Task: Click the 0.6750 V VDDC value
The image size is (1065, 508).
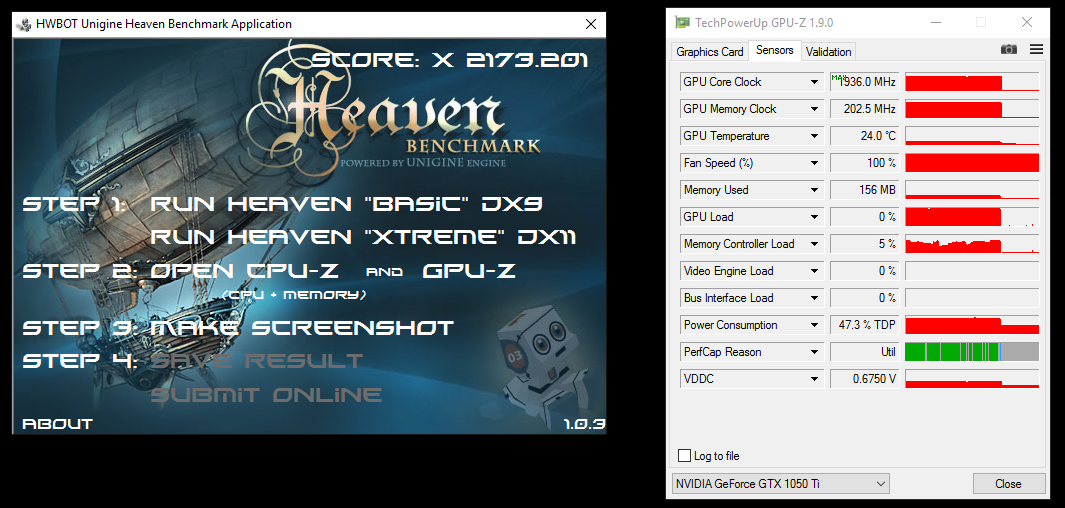Action: pyautogui.click(x=865, y=379)
